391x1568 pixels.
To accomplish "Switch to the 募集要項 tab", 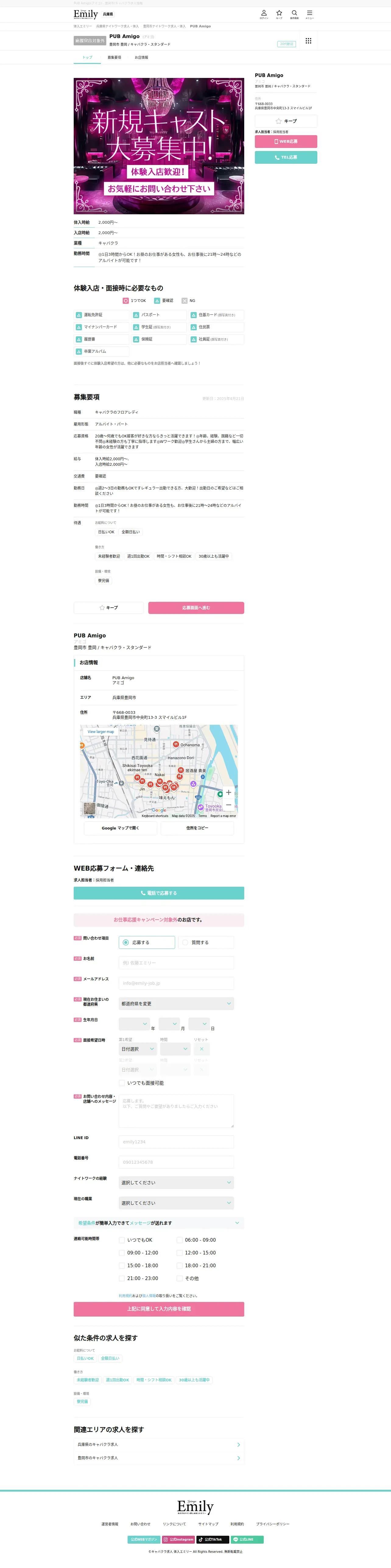I will [114, 57].
